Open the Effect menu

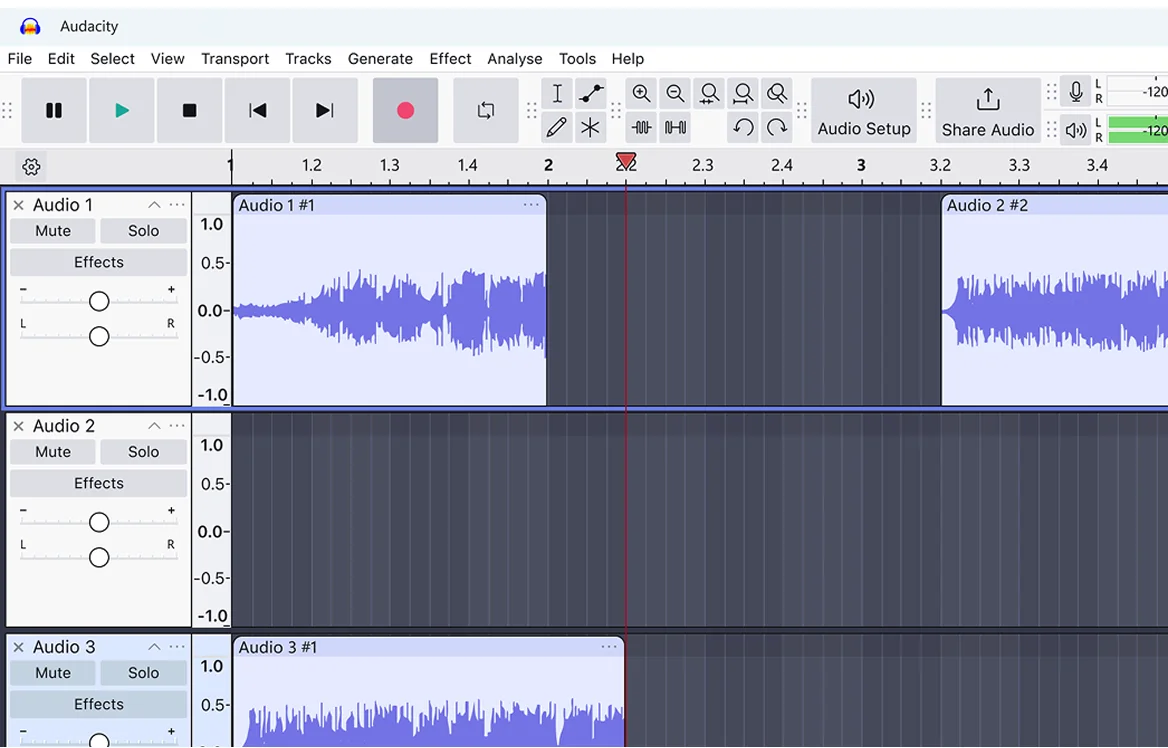point(450,59)
